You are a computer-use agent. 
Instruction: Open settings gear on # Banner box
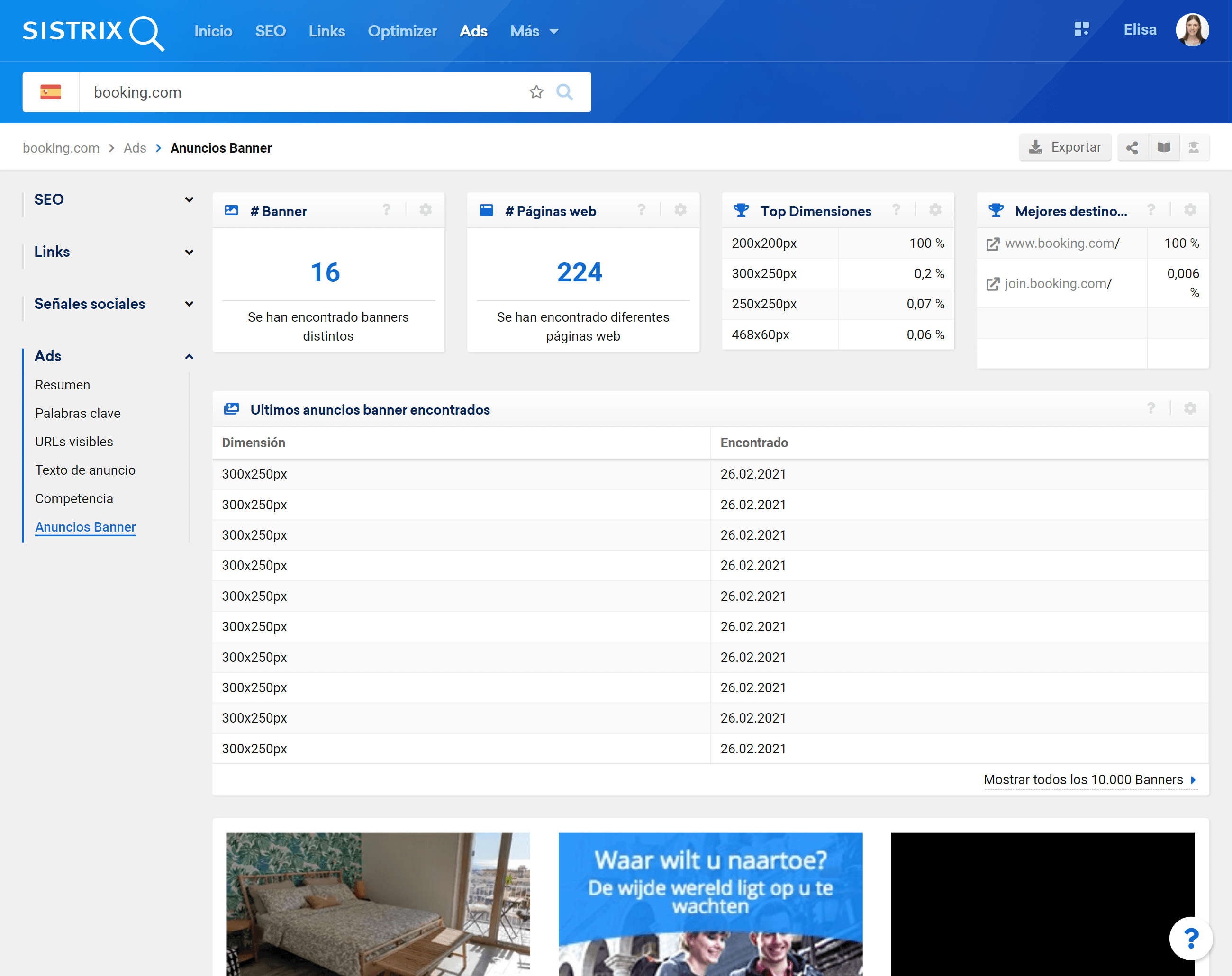[x=426, y=210]
